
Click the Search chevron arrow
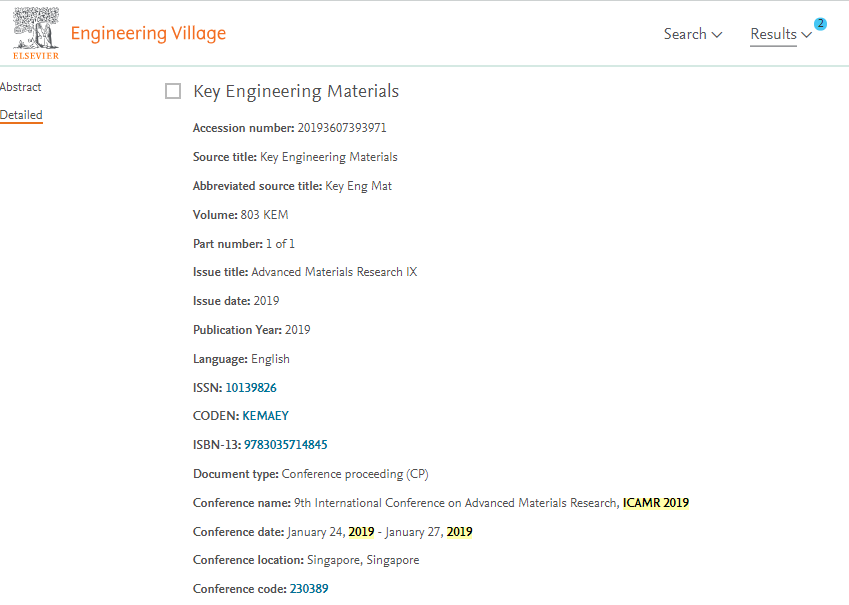coord(716,35)
